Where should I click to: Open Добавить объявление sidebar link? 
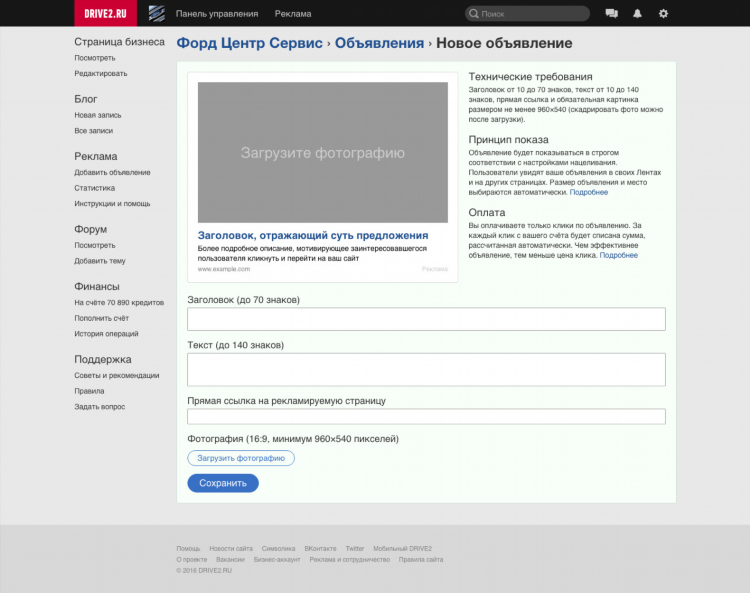(112, 173)
